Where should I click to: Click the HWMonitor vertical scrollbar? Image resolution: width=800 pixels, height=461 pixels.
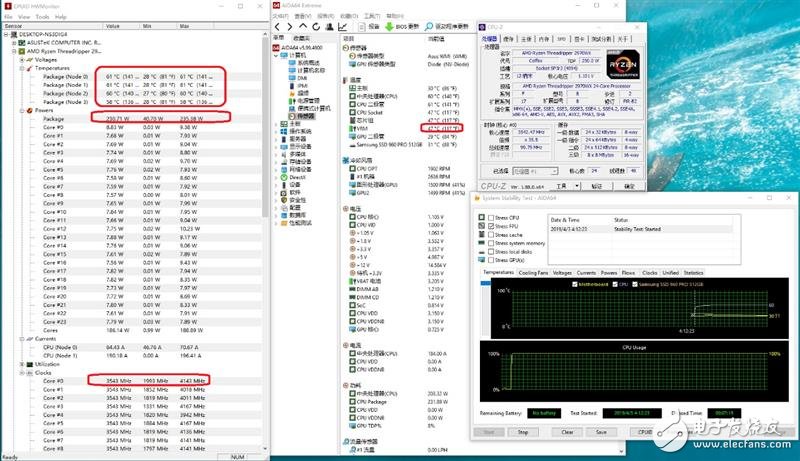click(x=265, y=127)
